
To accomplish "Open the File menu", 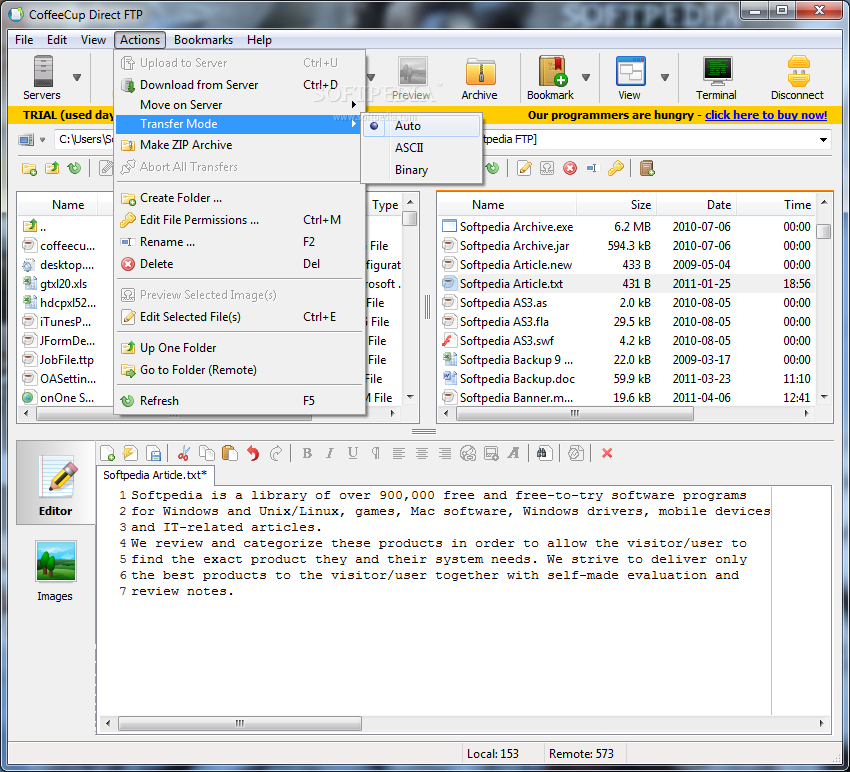I will (x=24, y=40).
